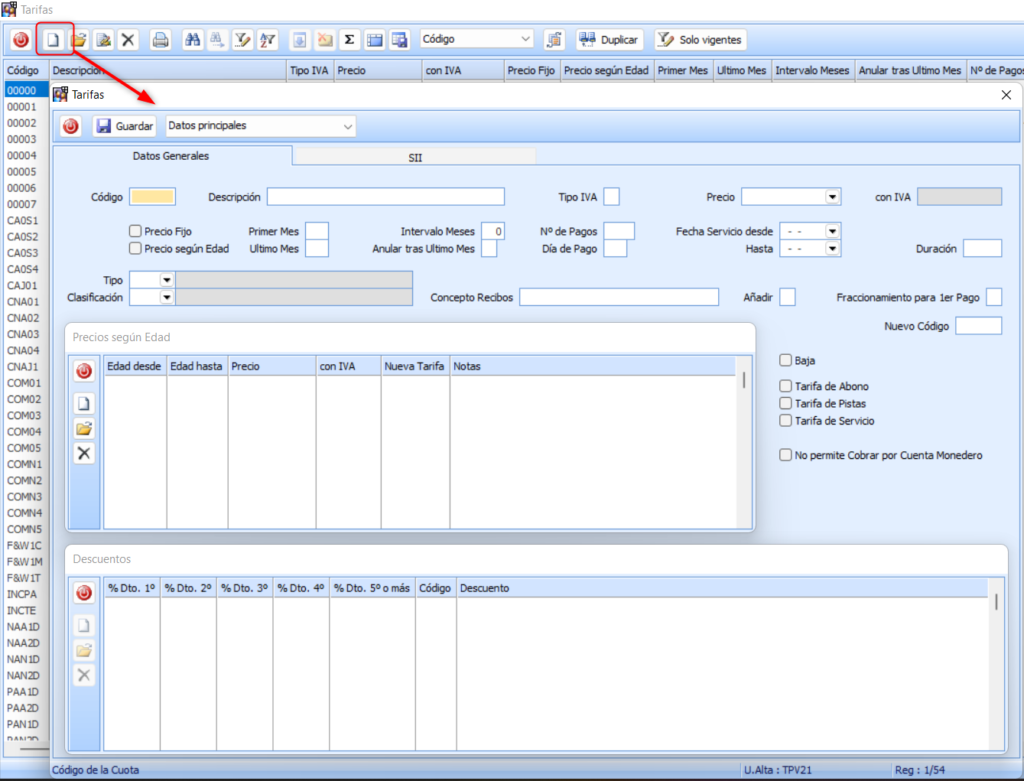Click the delete X icon in main toolbar
The width and height of the screenshot is (1024, 781).
(x=128, y=40)
